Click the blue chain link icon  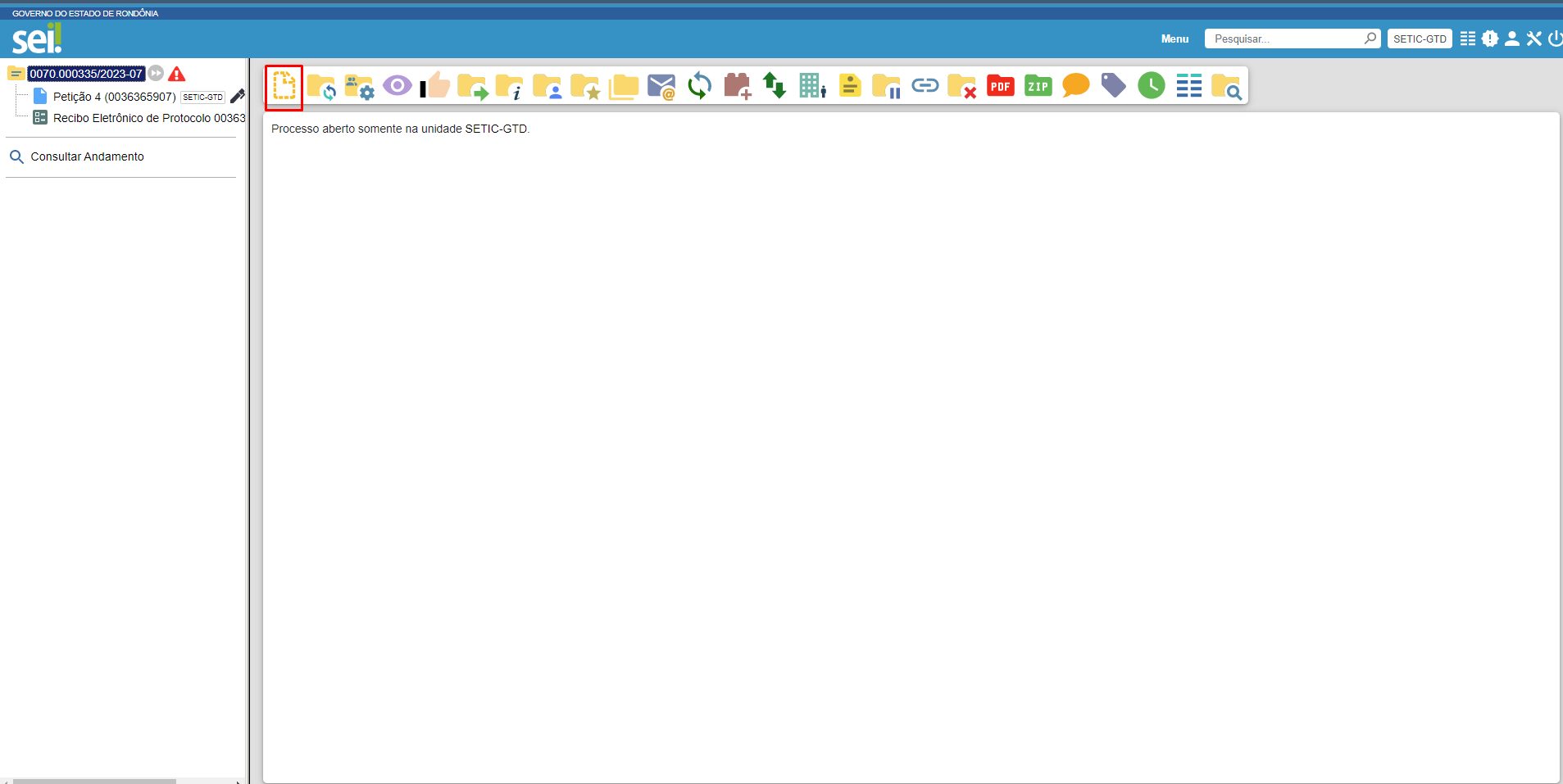click(x=925, y=85)
